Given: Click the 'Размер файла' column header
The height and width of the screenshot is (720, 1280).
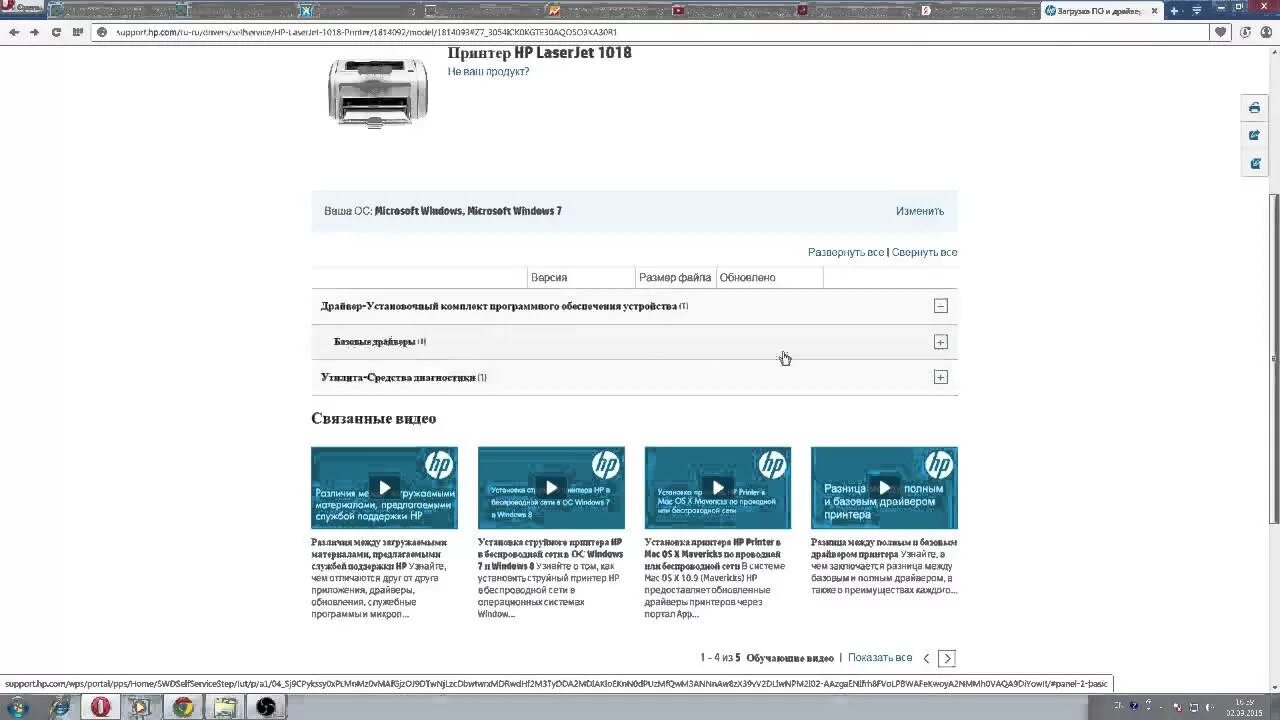Looking at the screenshot, I should tap(675, 277).
